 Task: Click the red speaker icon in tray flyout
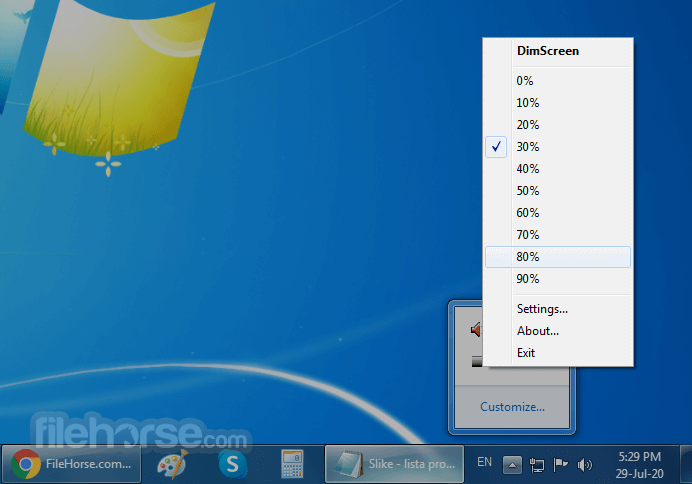(476, 330)
